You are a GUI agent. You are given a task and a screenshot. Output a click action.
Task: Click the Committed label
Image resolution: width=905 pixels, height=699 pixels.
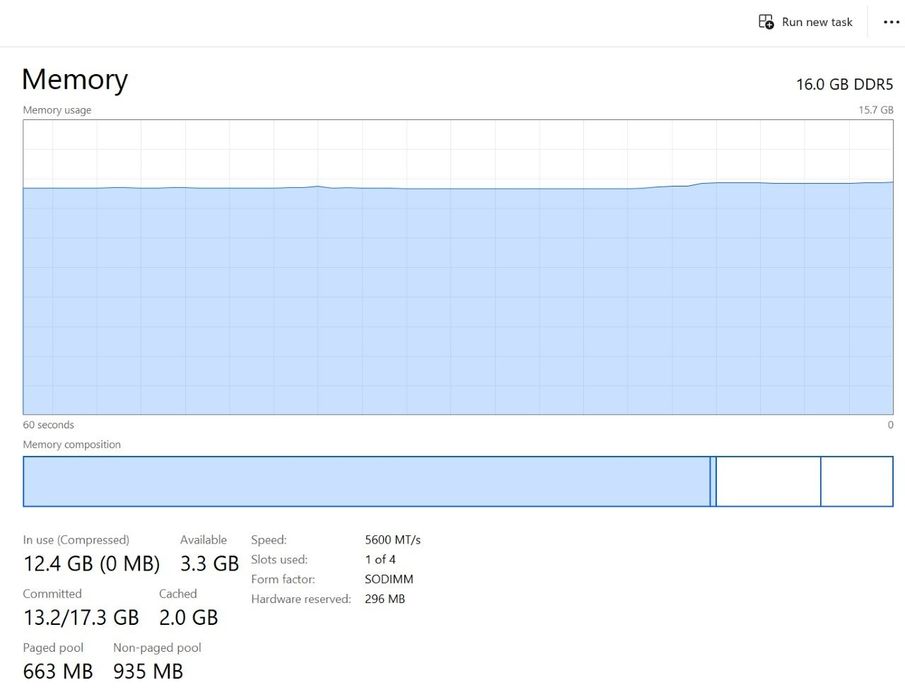point(52,593)
